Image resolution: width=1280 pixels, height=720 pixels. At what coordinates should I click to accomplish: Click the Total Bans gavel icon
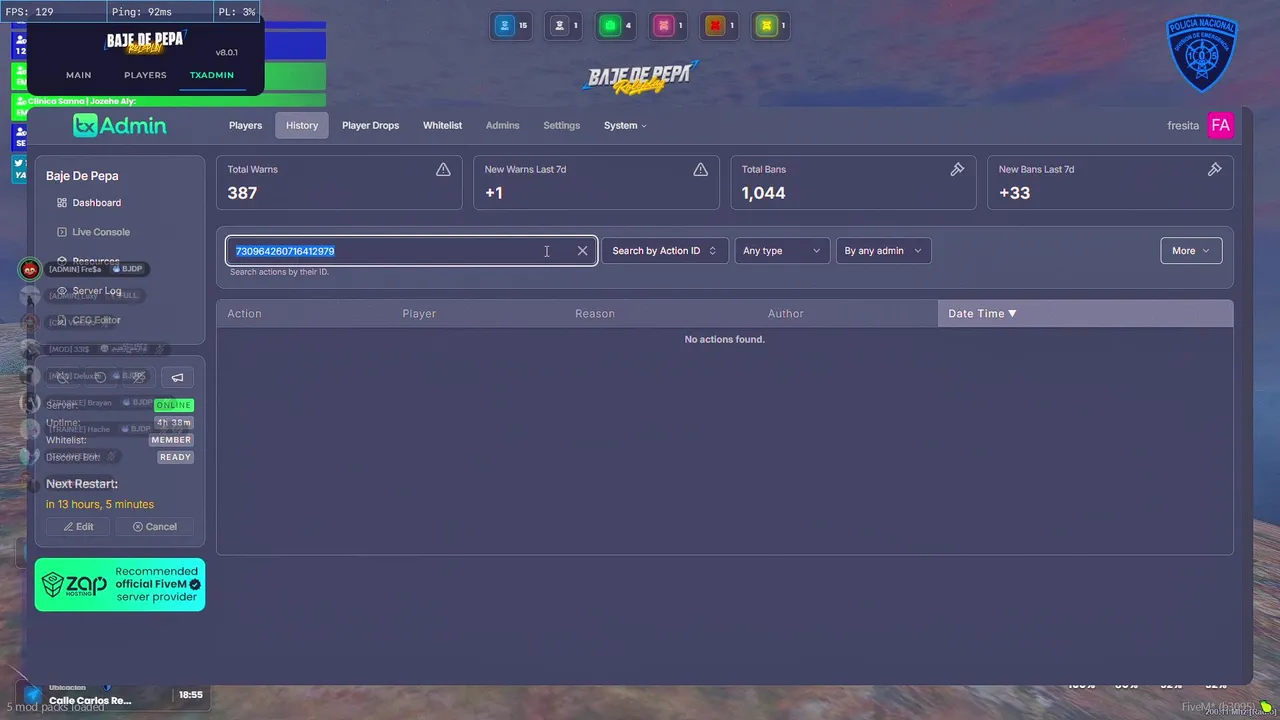pyautogui.click(x=957, y=170)
